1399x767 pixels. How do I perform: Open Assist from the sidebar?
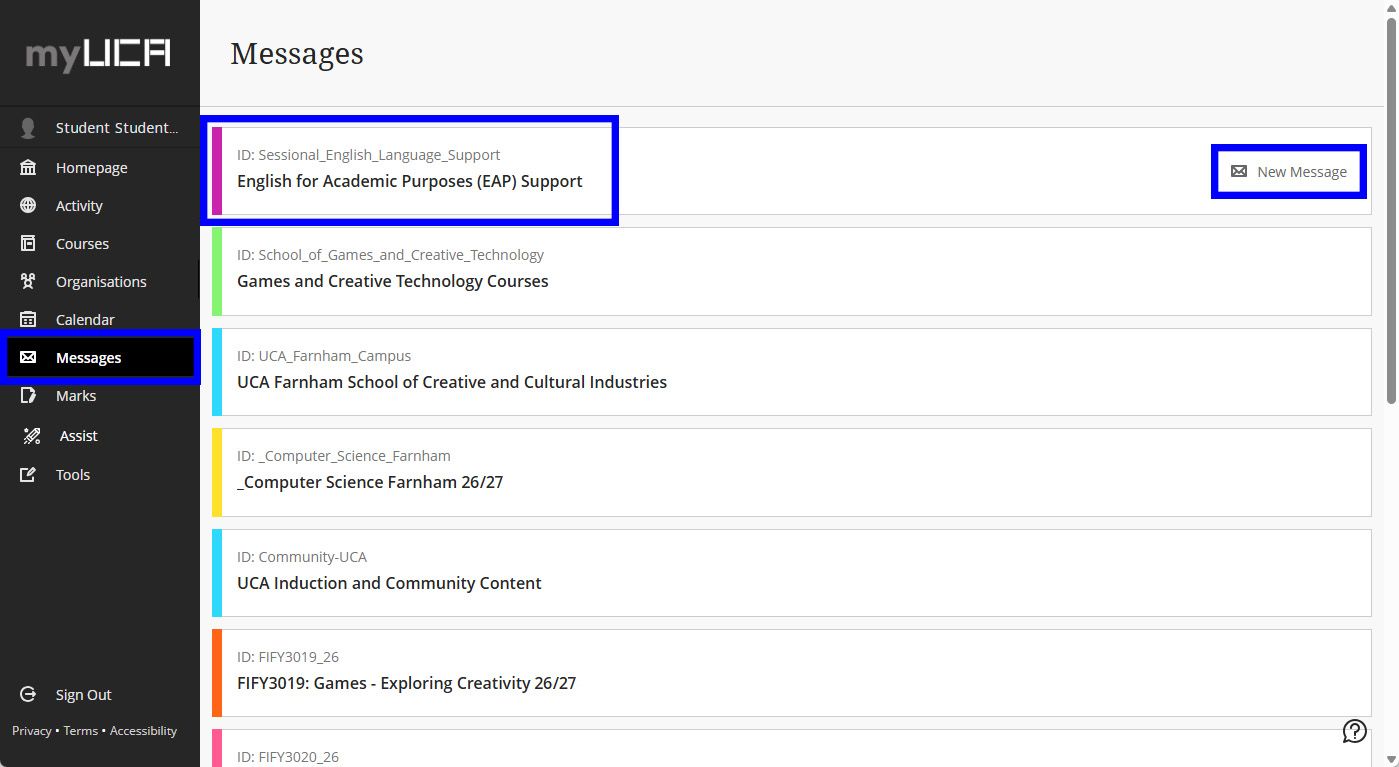[100, 435]
